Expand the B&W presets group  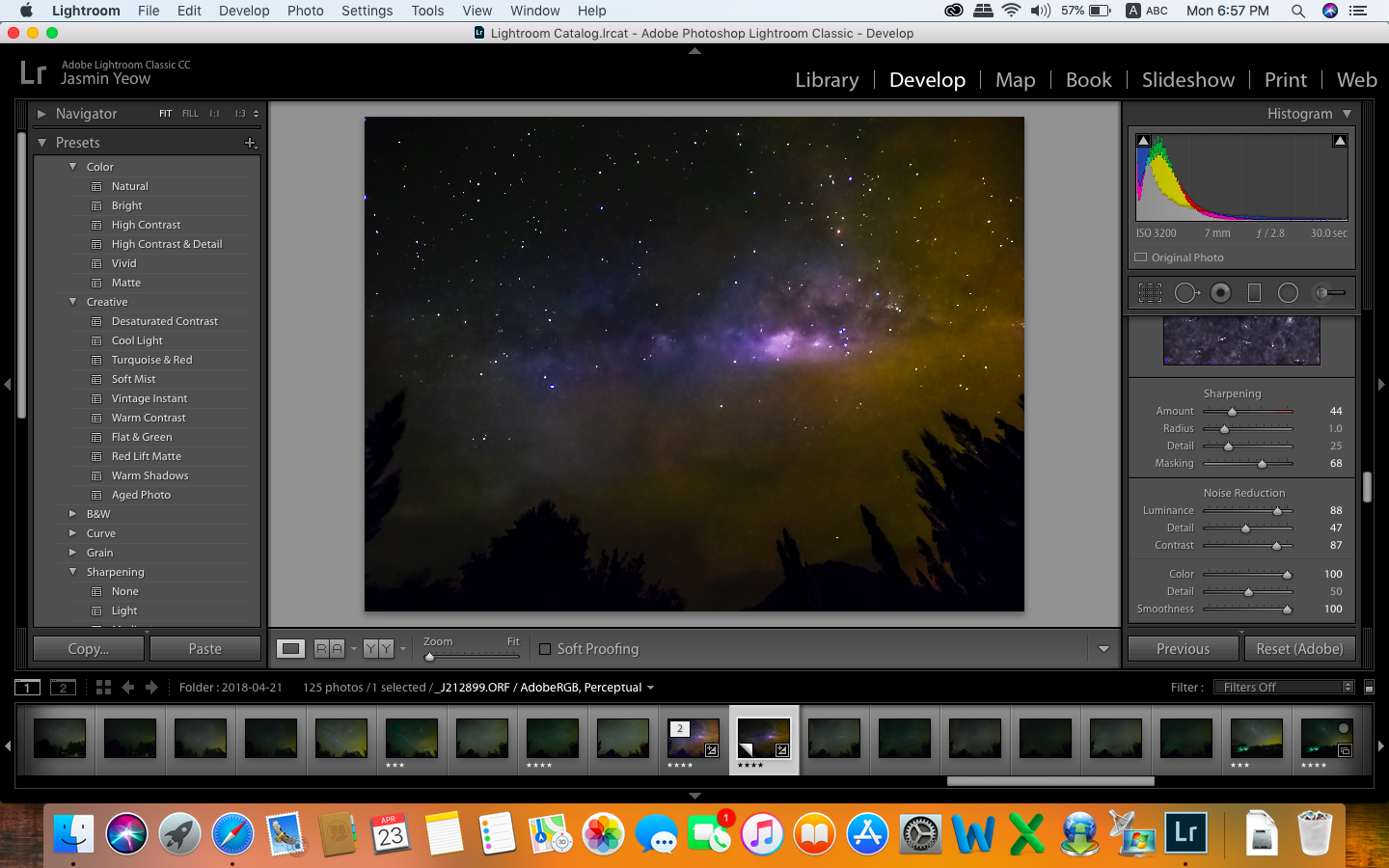pos(72,514)
